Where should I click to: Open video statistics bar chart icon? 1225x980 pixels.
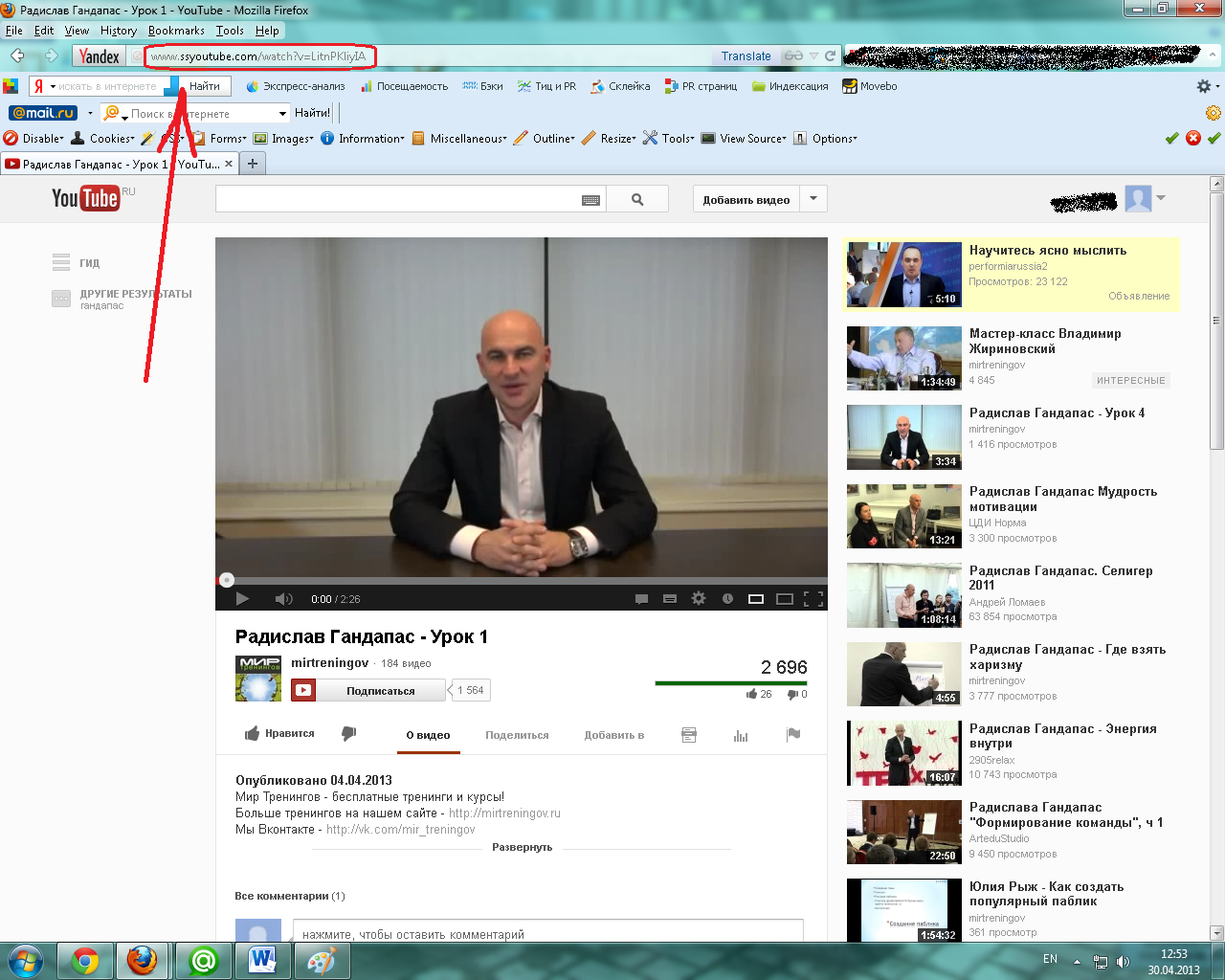tap(741, 735)
